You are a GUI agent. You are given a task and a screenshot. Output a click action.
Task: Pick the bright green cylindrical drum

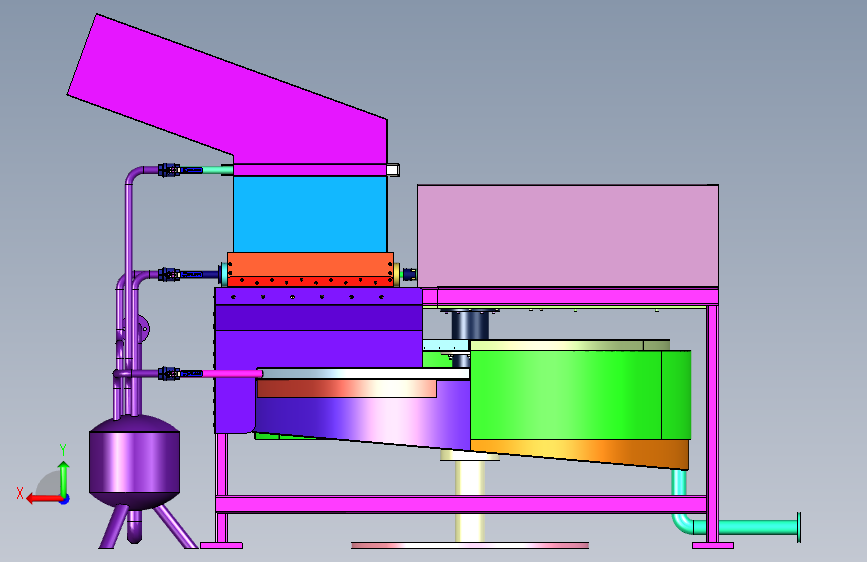[580, 395]
